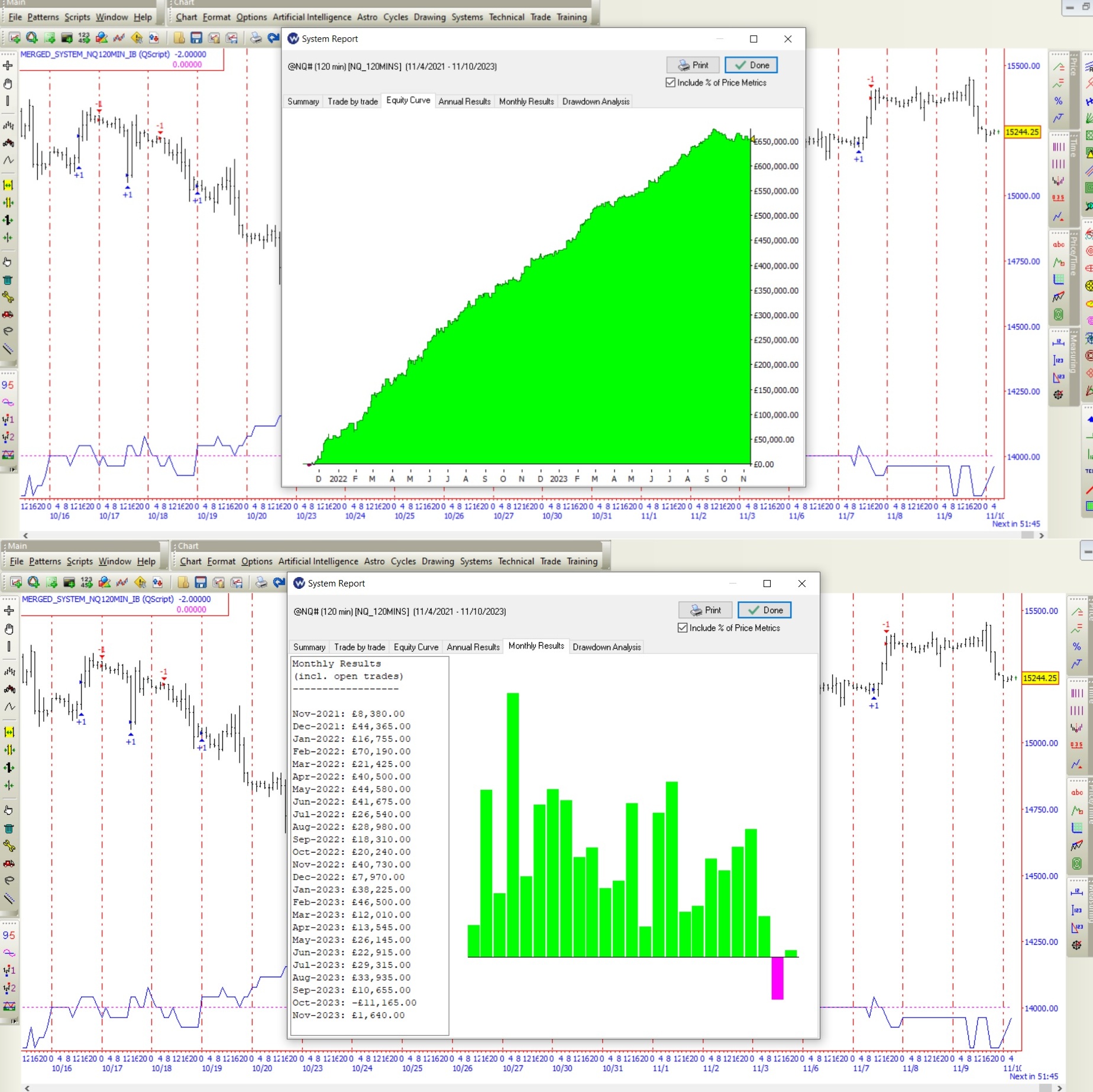Click the Print button in top System Report
The width and height of the screenshot is (1093, 1092).
(x=693, y=65)
